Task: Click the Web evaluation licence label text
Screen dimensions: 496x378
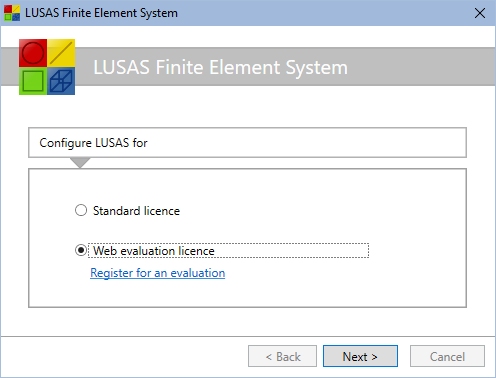Action: click(x=154, y=251)
